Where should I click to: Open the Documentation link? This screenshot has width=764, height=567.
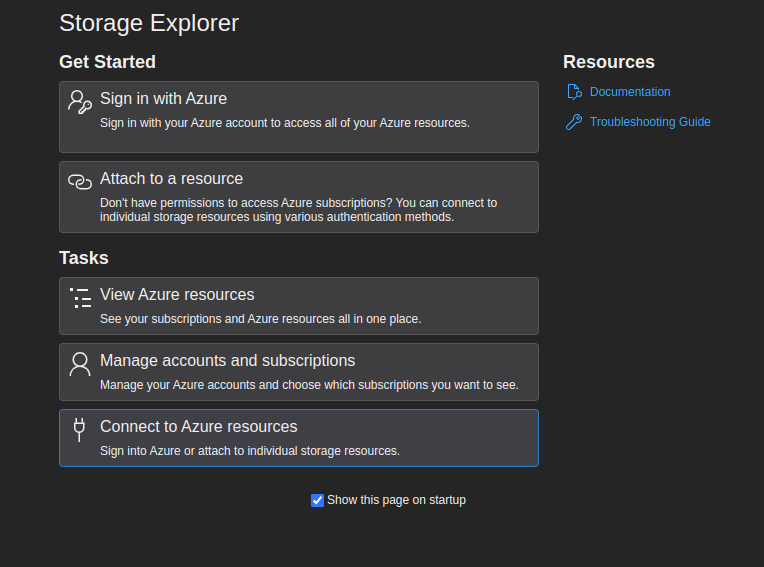630,92
